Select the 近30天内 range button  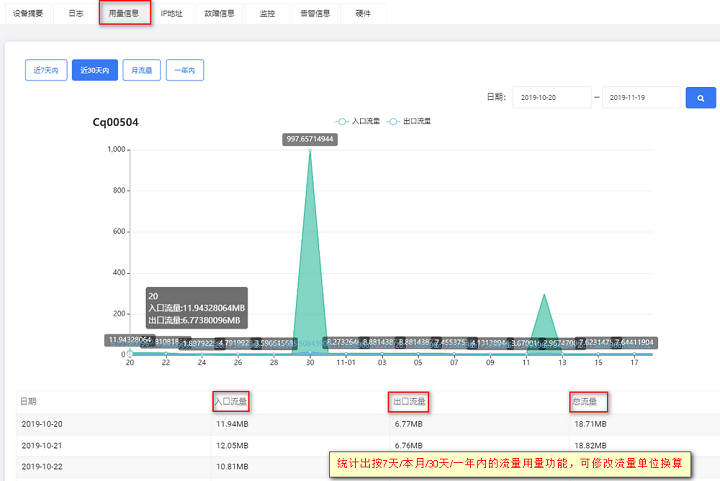95,70
